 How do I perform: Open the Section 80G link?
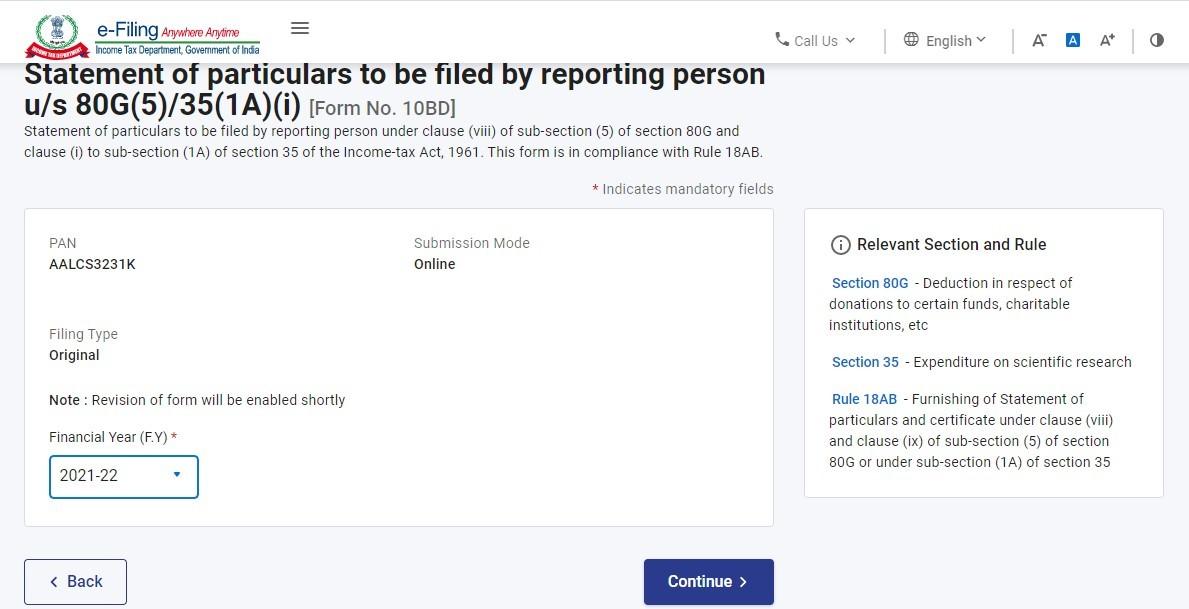pyautogui.click(x=870, y=283)
